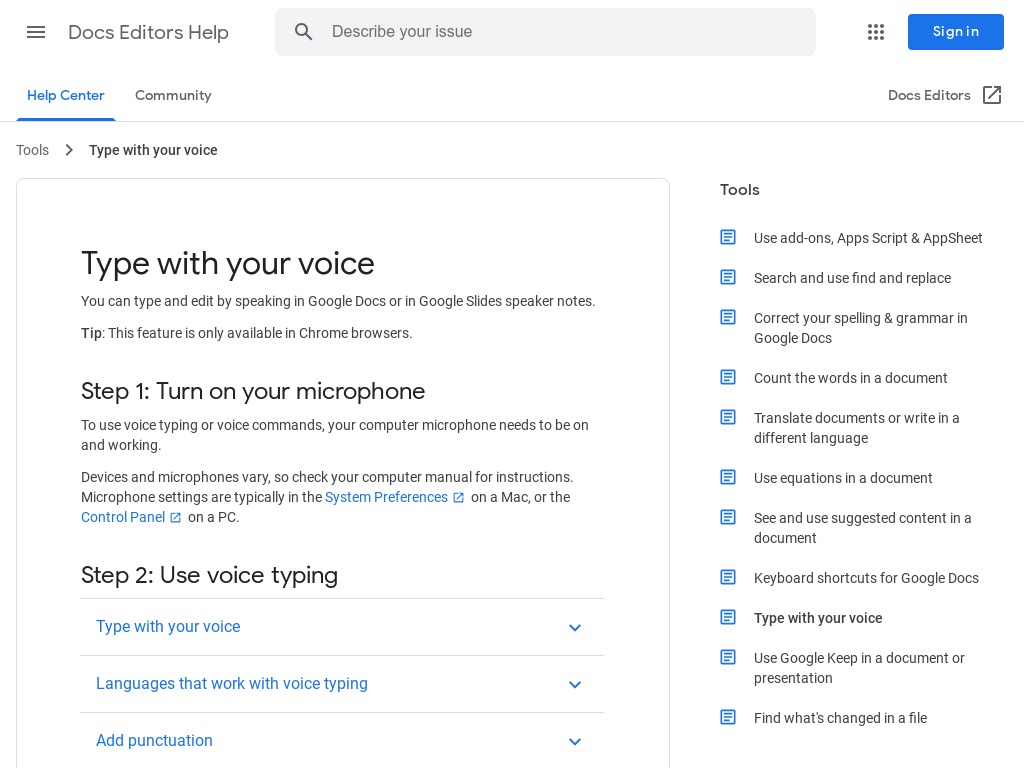Click the article icon beside Keyboard shortcuts
This screenshot has height=768, width=1024.
tap(728, 577)
